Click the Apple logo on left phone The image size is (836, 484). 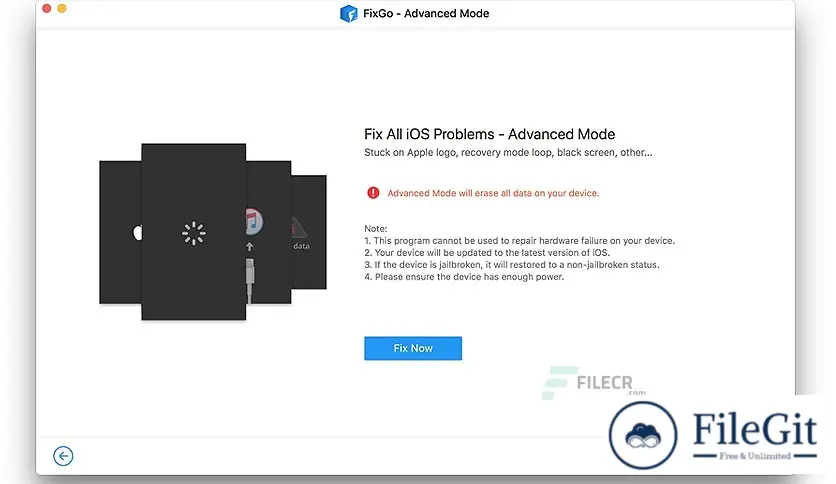pos(137,232)
